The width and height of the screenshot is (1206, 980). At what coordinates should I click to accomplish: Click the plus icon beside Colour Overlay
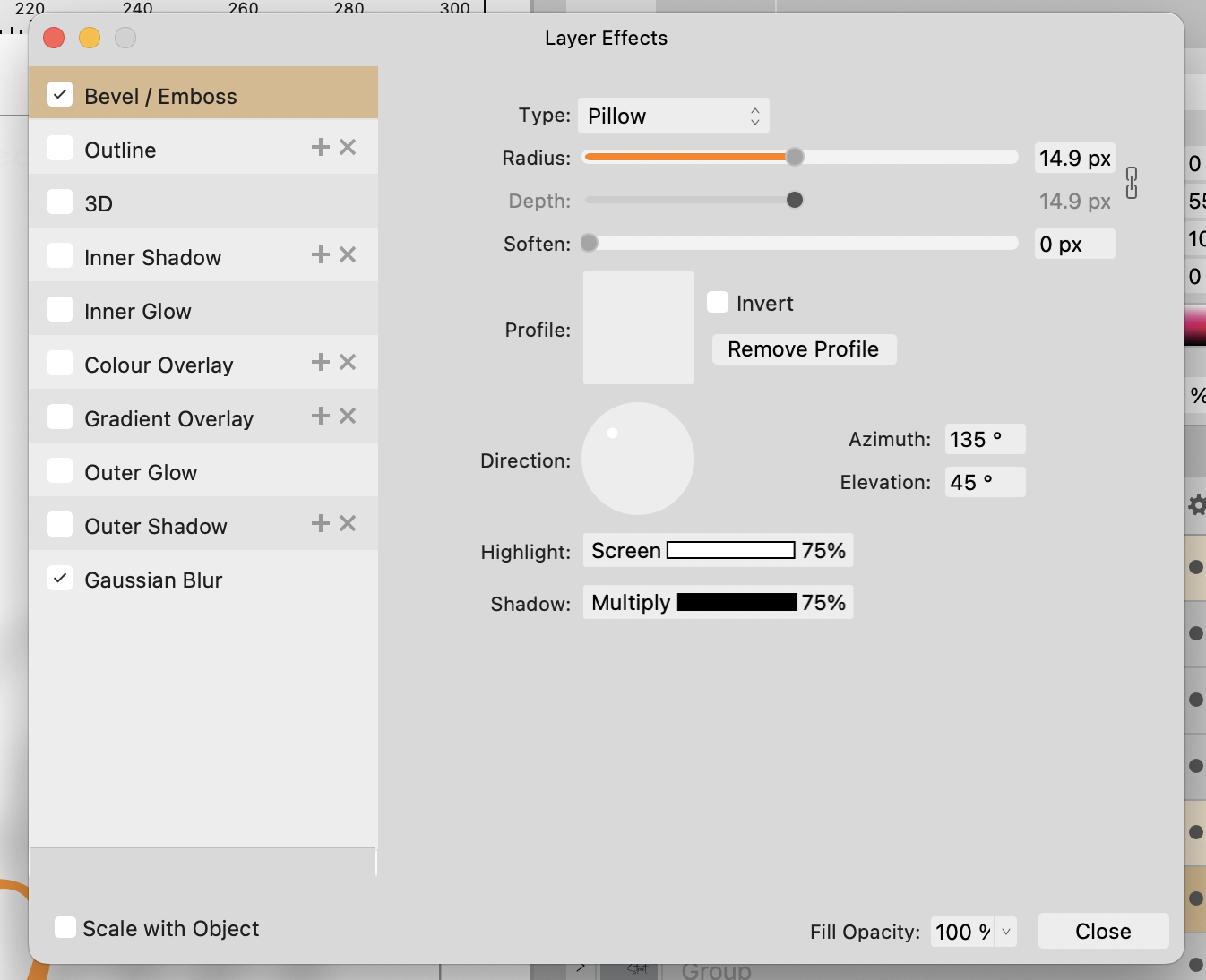(x=320, y=362)
